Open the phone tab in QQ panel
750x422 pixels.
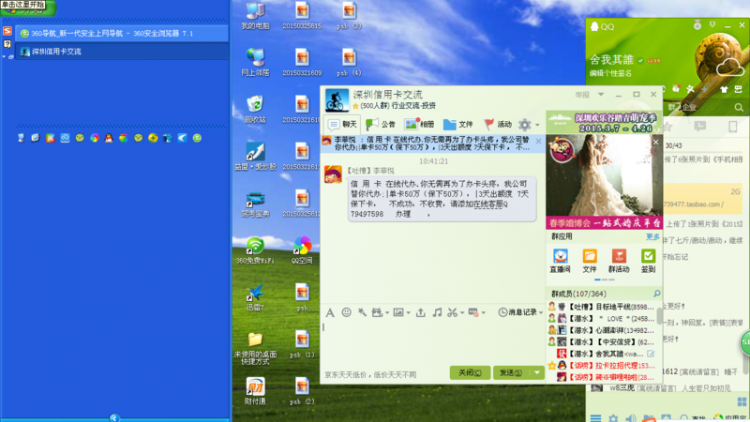732,126
